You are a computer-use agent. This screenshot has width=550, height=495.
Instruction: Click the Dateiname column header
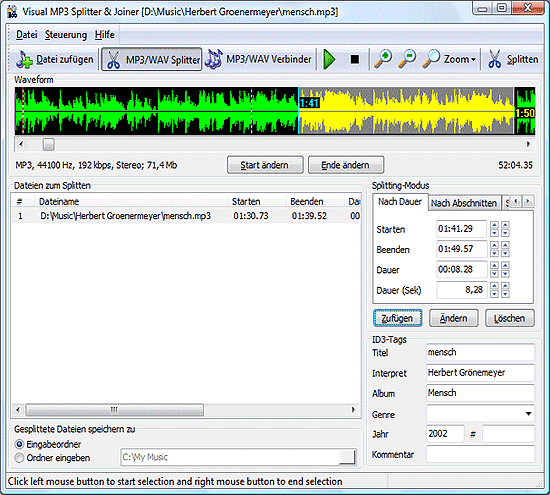point(132,202)
